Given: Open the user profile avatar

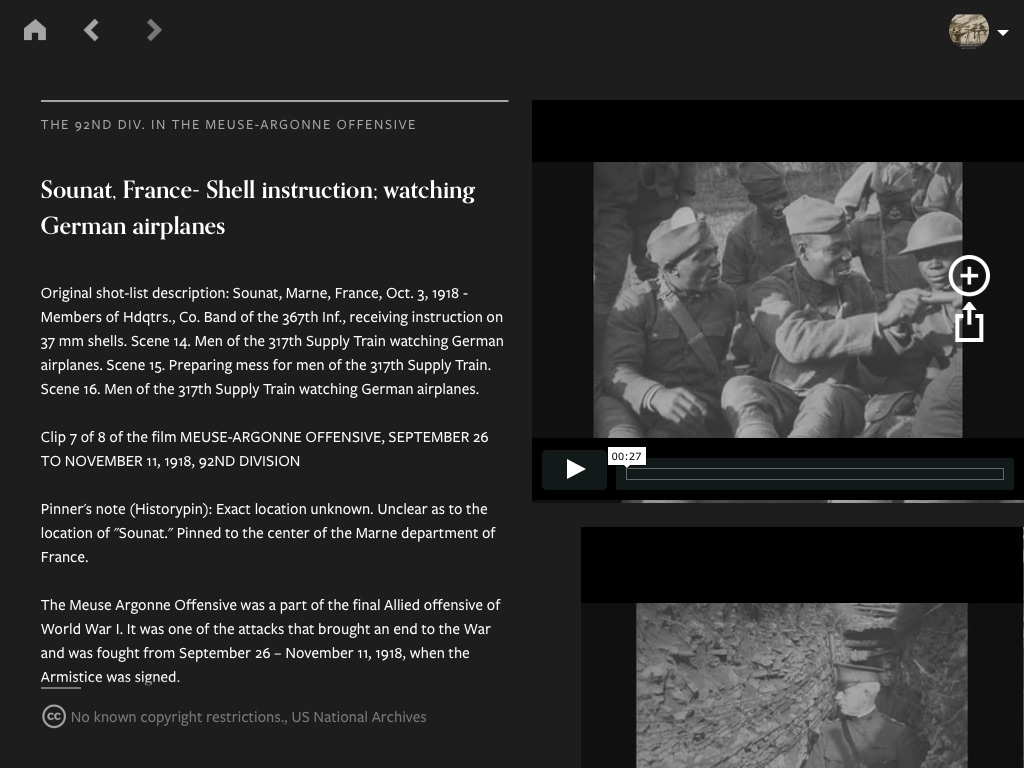Looking at the screenshot, I should [968, 31].
